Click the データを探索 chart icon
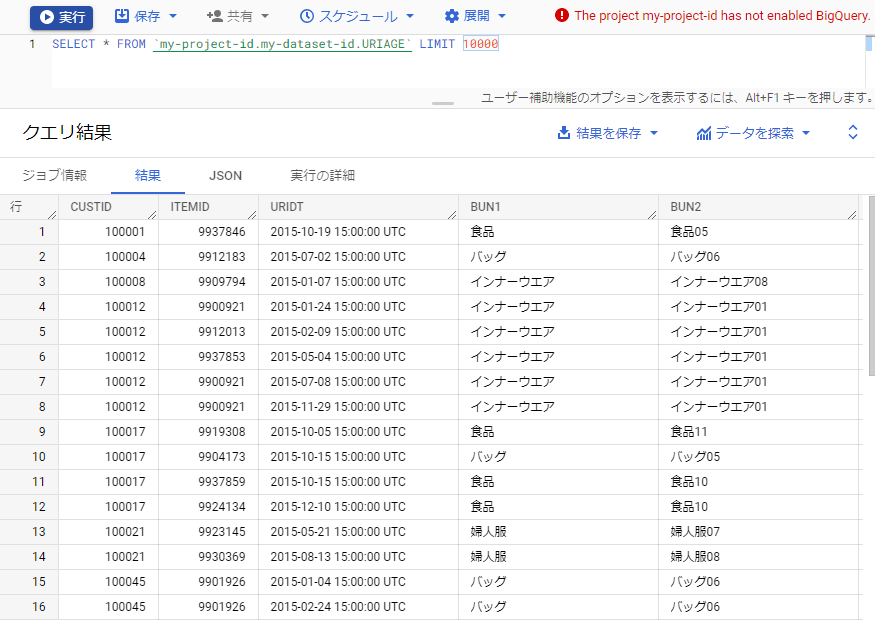This screenshot has height=620, width=875. click(704, 133)
